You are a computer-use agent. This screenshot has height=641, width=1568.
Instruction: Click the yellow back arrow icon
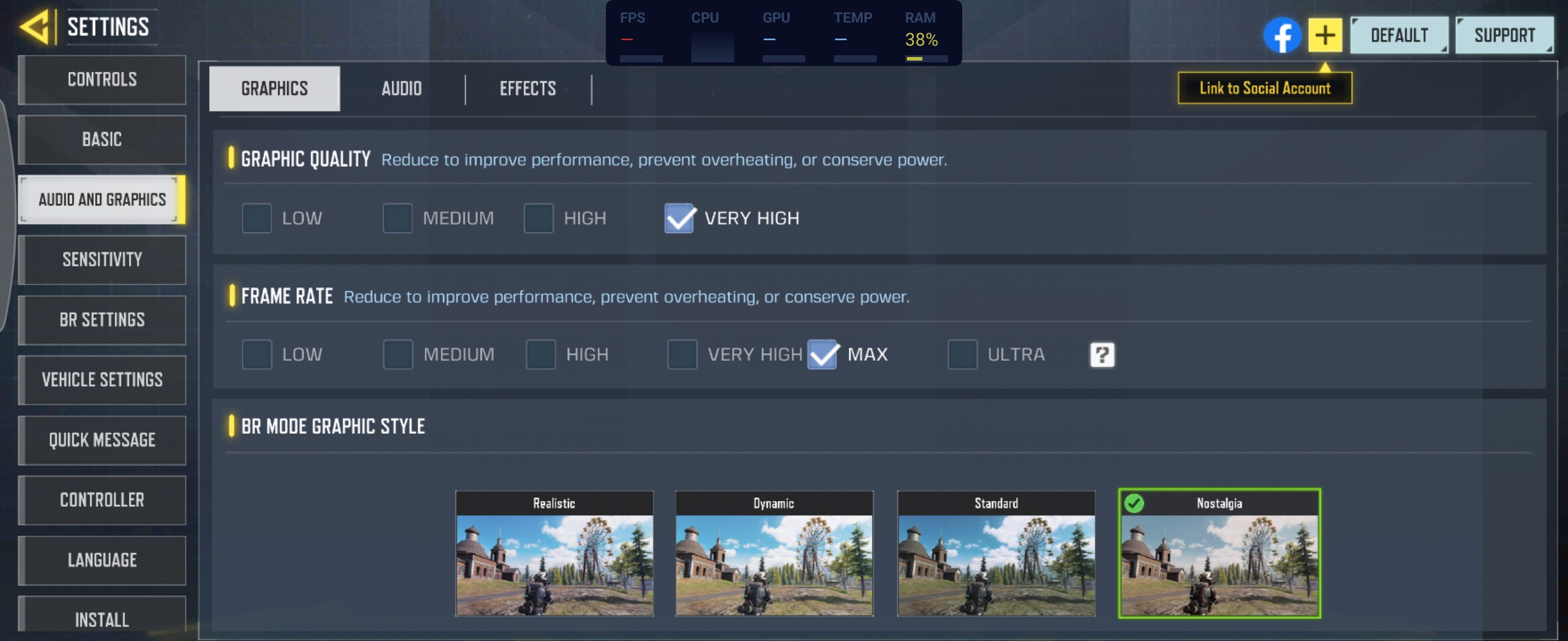(x=34, y=27)
